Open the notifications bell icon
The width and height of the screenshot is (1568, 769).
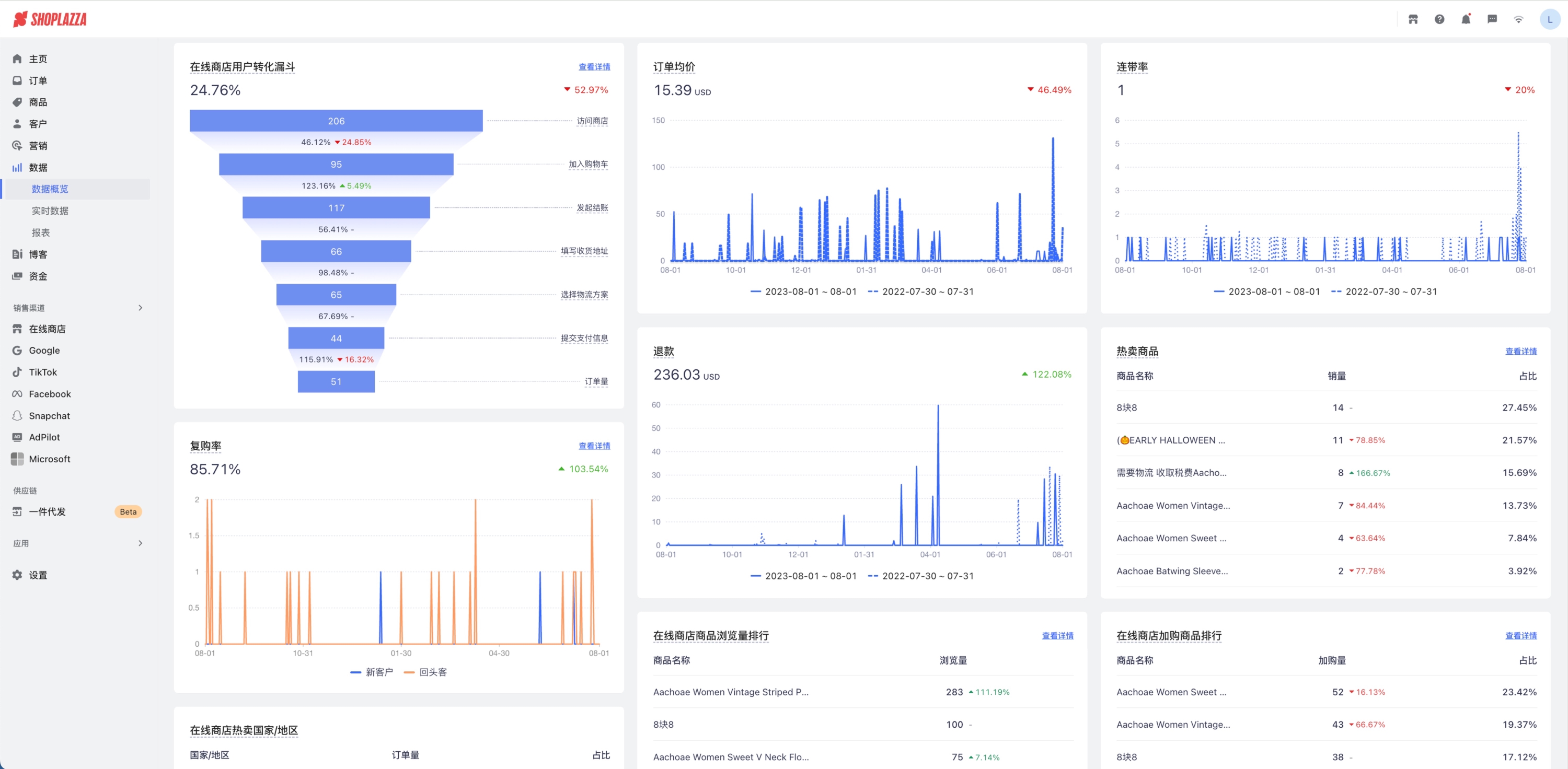1466,19
